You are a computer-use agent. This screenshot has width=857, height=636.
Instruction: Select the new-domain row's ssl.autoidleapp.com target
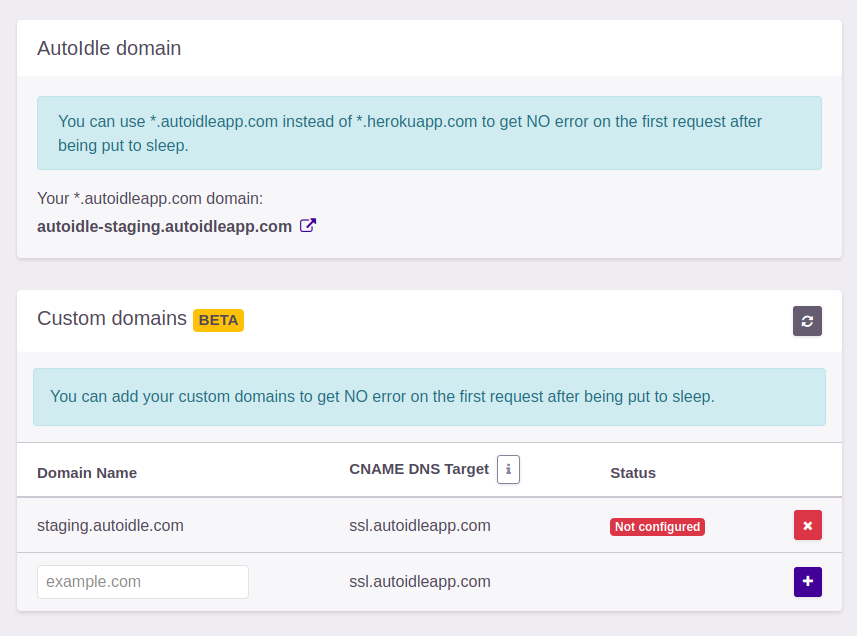[419, 581]
